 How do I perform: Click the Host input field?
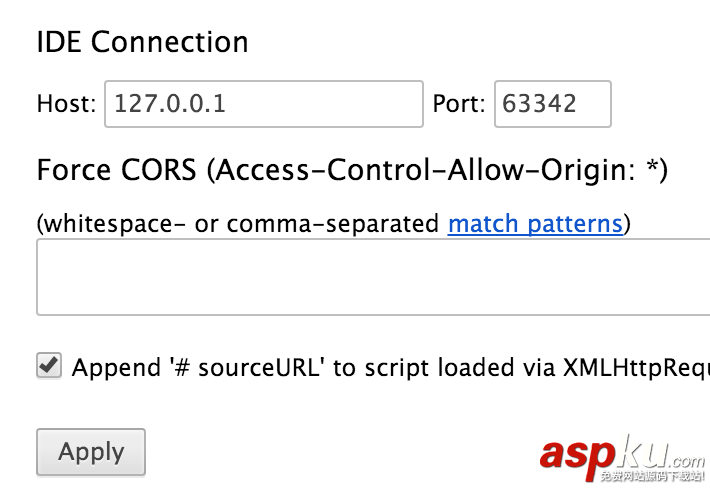point(263,104)
